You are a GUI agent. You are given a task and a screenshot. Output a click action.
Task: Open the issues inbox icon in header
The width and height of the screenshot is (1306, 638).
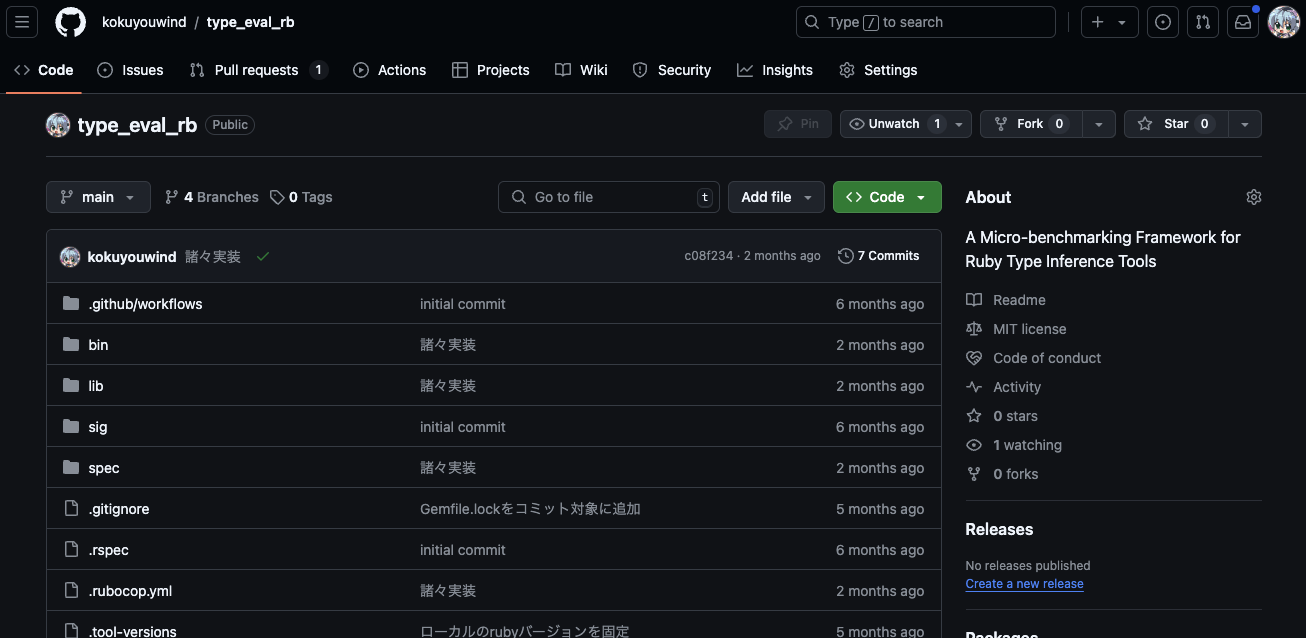coord(1162,22)
